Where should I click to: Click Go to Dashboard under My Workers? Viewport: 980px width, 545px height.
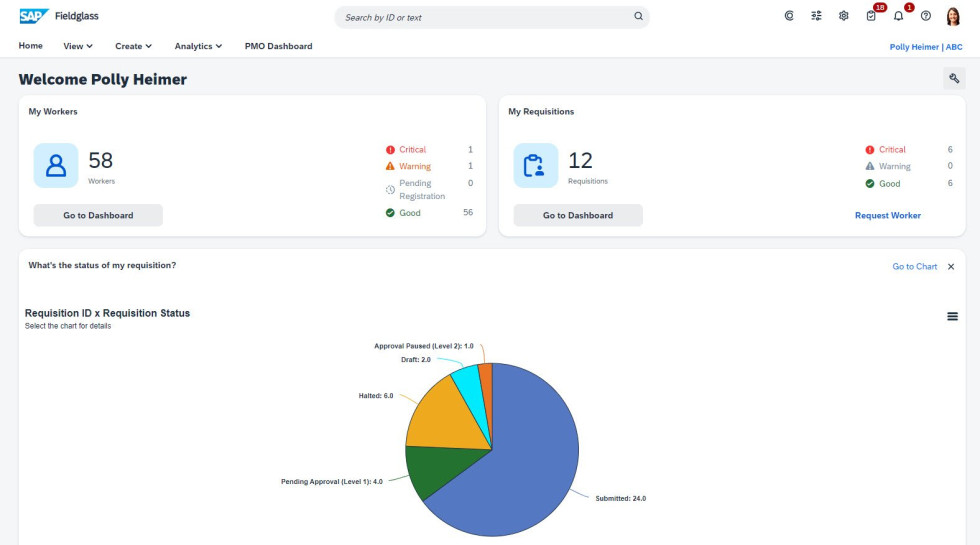tap(98, 215)
